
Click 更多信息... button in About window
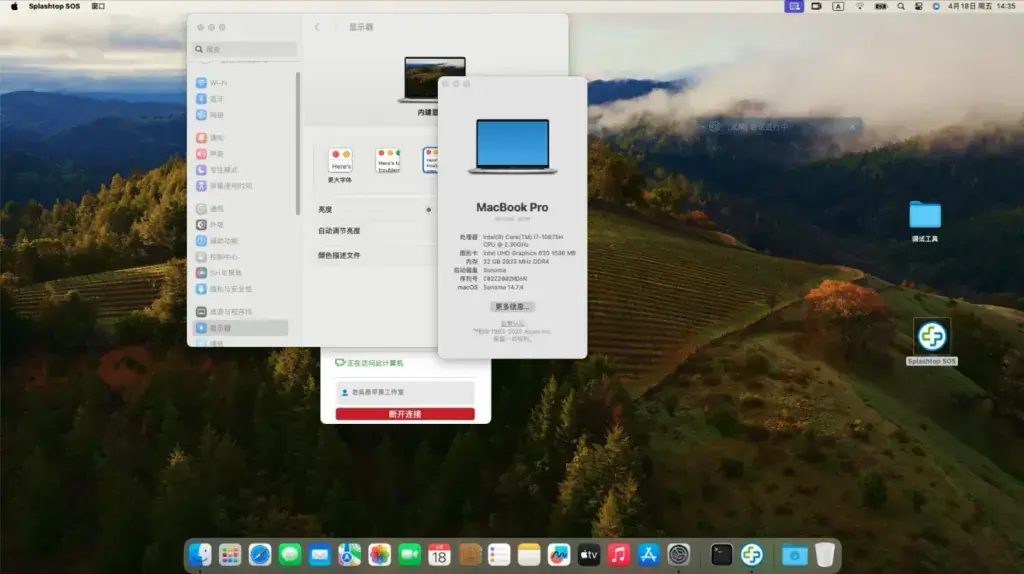pos(512,306)
